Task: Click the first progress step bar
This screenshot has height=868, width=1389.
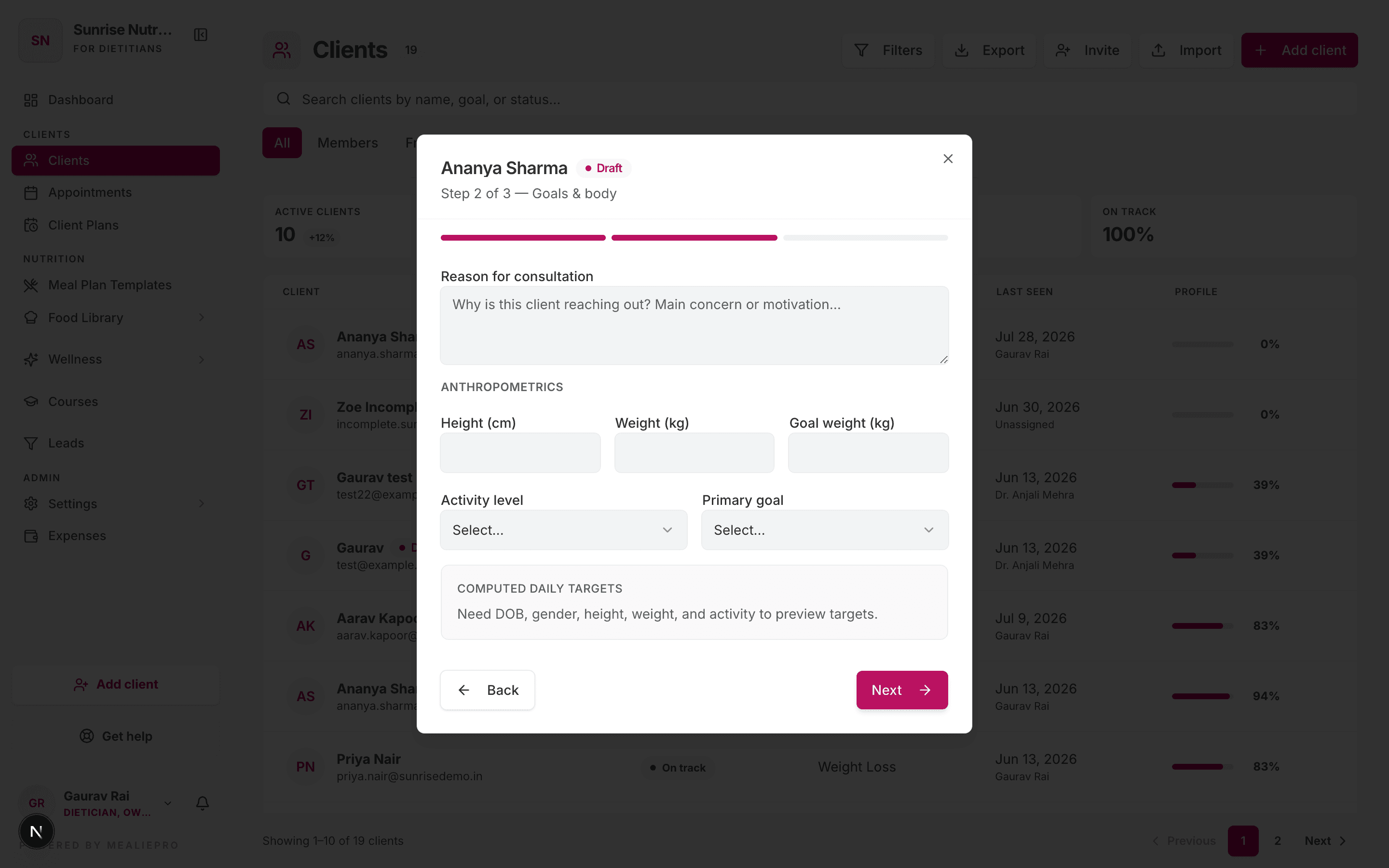Action: 523,238
